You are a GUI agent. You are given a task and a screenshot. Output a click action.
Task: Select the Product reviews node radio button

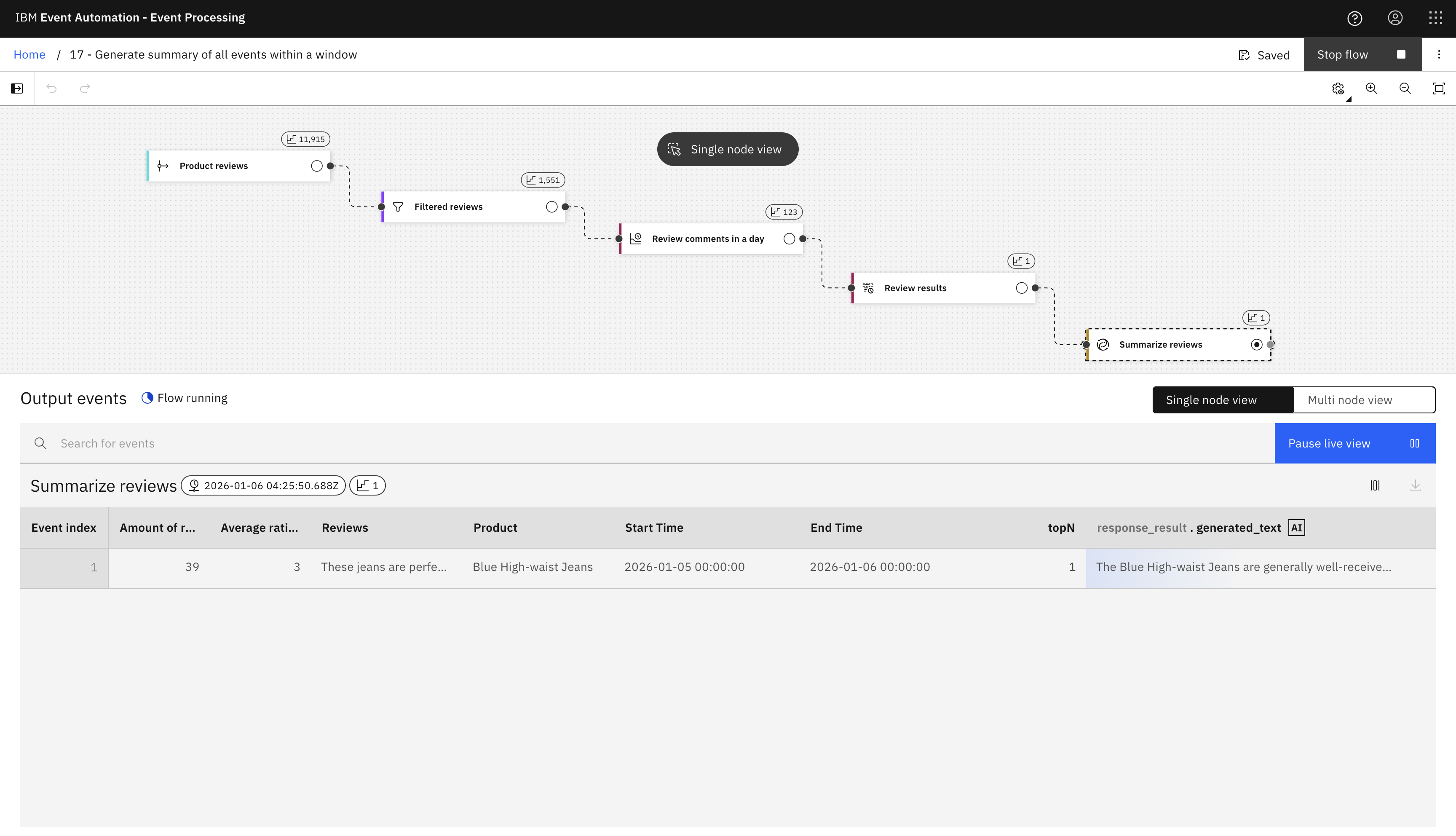(317, 166)
